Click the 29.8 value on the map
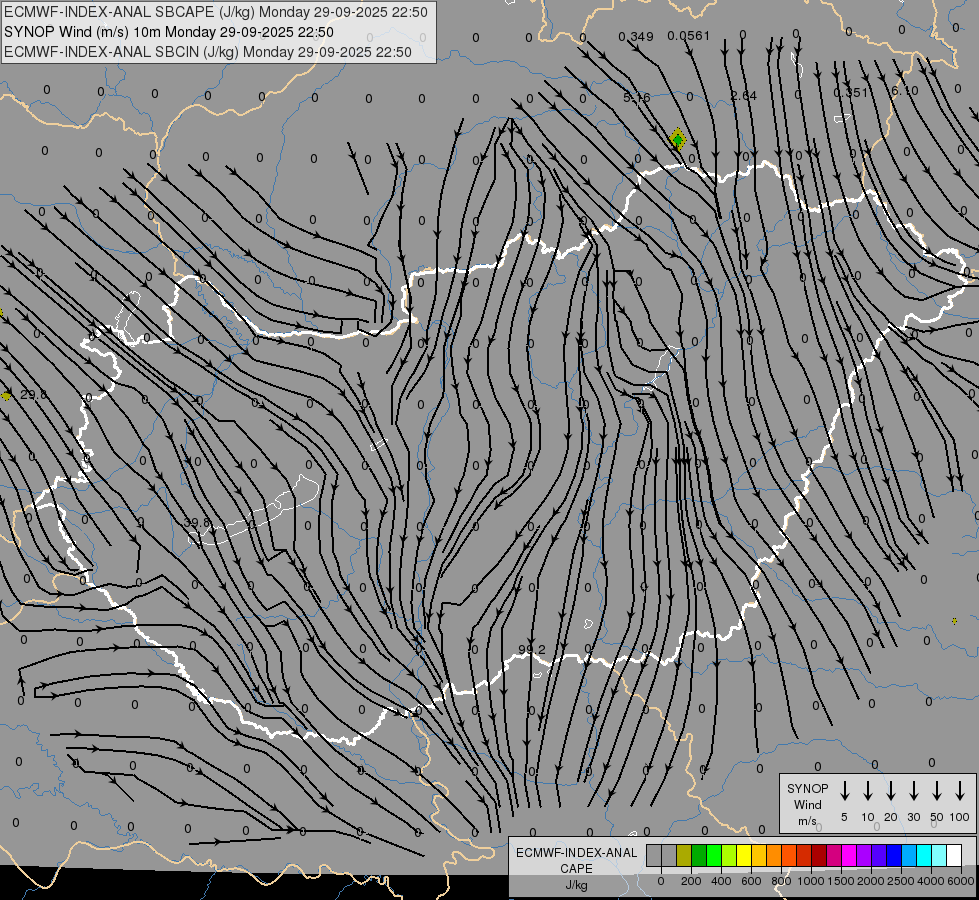This screenshot has width=979, height=900. 33,395
